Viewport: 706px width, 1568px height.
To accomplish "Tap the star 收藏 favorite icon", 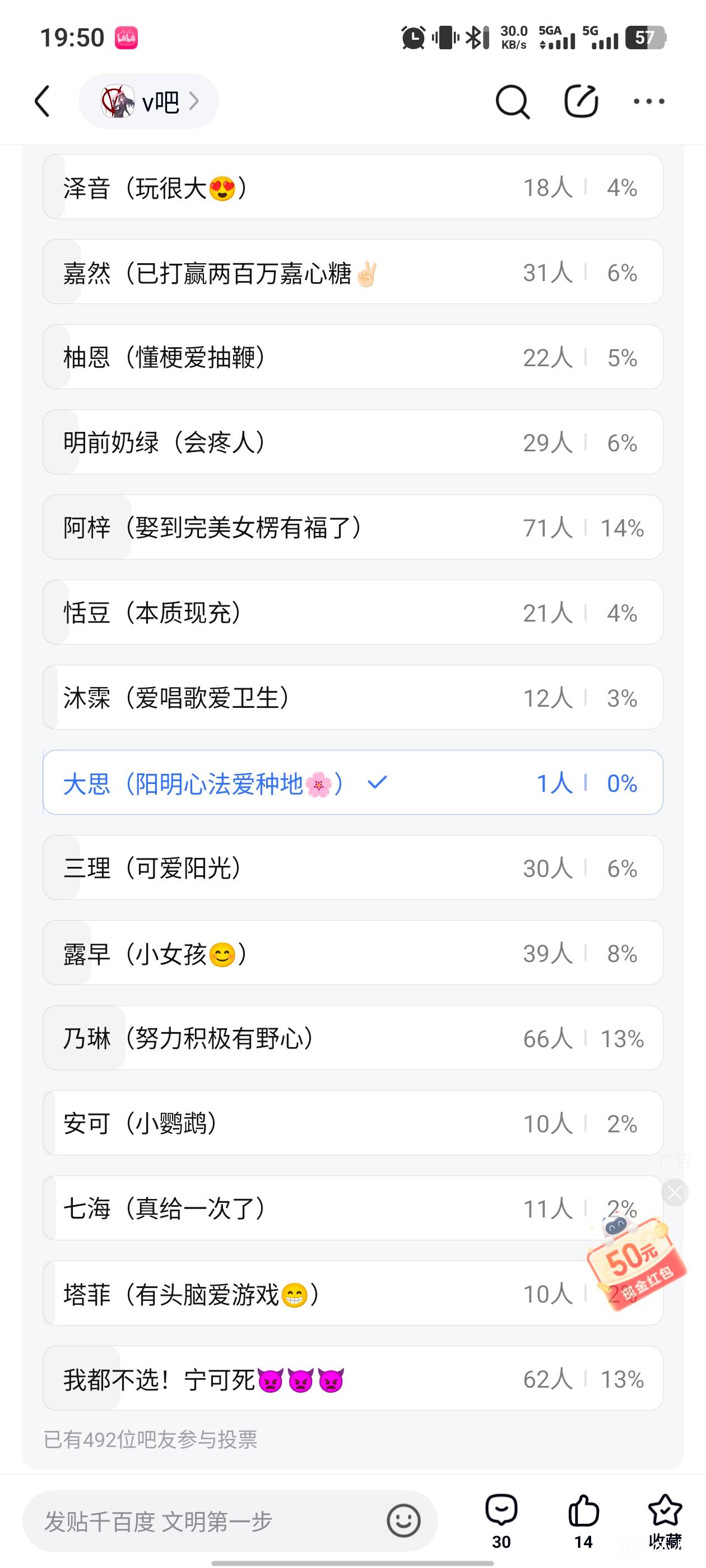I will point(665,1511).
